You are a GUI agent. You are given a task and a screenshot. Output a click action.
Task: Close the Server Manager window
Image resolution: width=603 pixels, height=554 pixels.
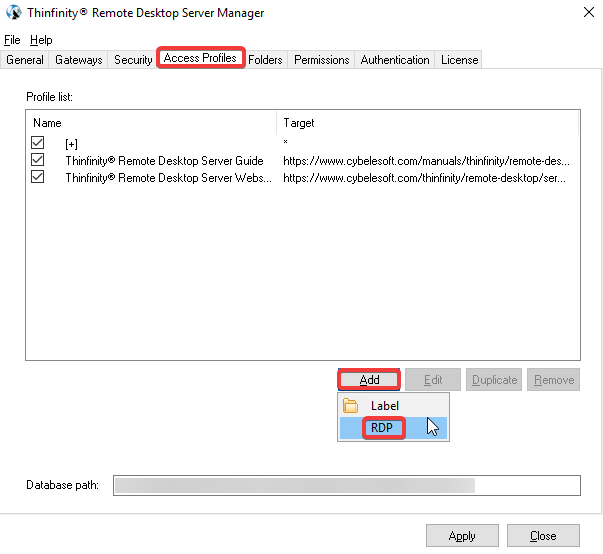click(x=589, y=12)
